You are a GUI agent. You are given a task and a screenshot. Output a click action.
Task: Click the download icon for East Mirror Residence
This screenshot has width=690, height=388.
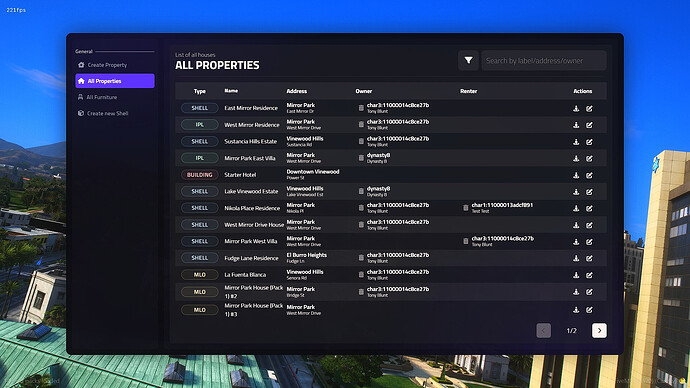click(576, 108)
